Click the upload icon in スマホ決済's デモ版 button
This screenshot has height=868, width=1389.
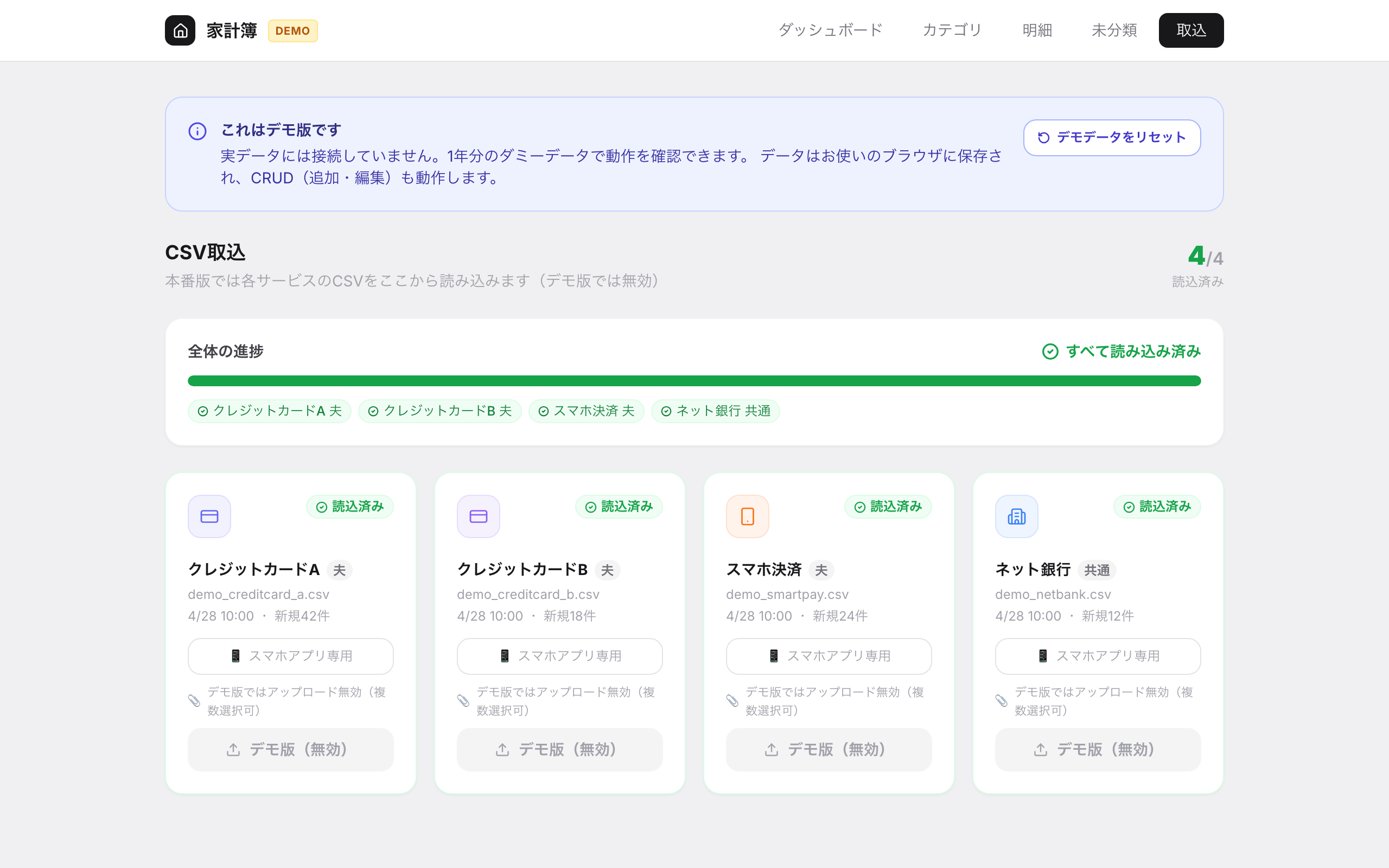(x=772, y=750)
